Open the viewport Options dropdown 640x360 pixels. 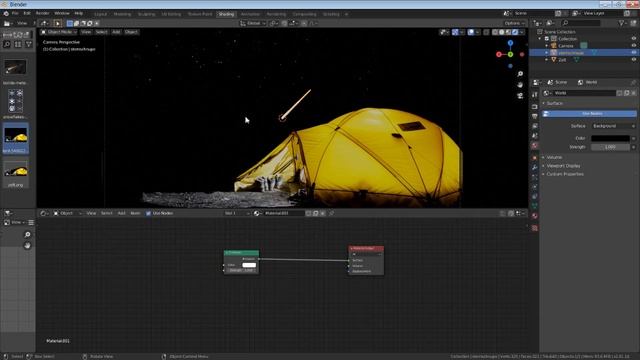click(514, 23)
